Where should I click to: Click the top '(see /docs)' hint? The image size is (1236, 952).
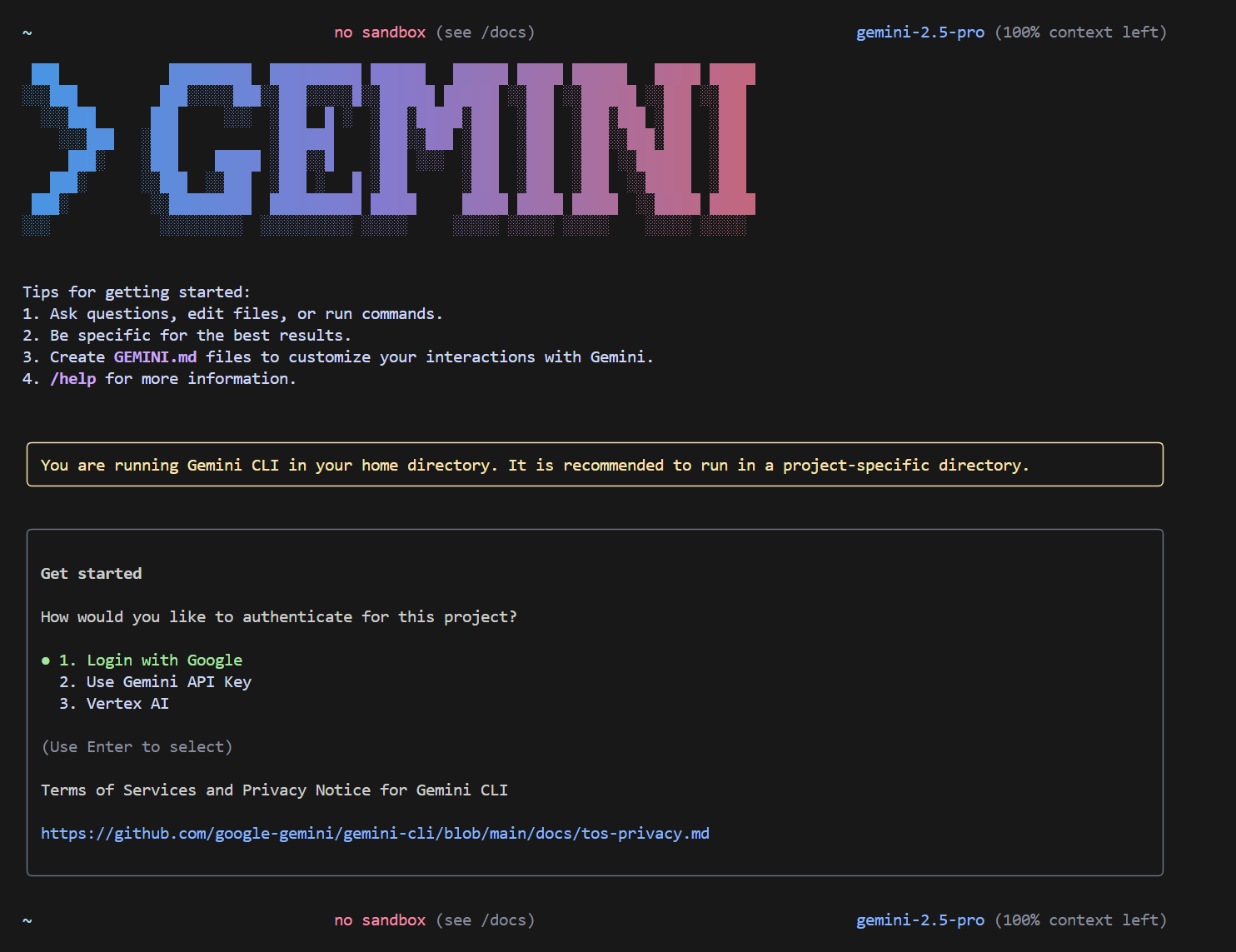pyautogui.click(x=486, y=32)
